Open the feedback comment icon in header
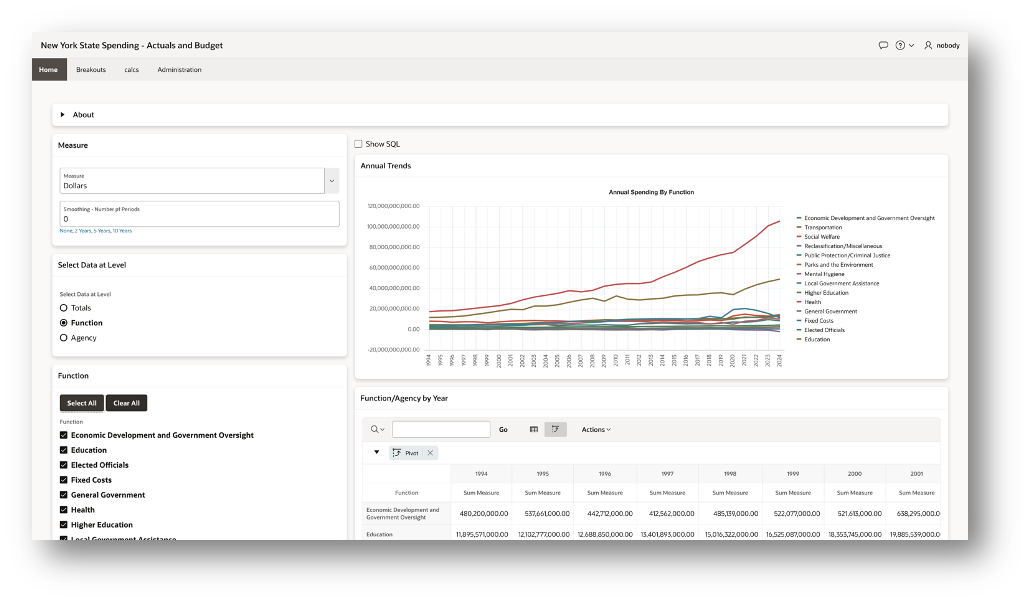This screenshot has height=602, width=1030. pyautogui.click(x=883, y=45)
